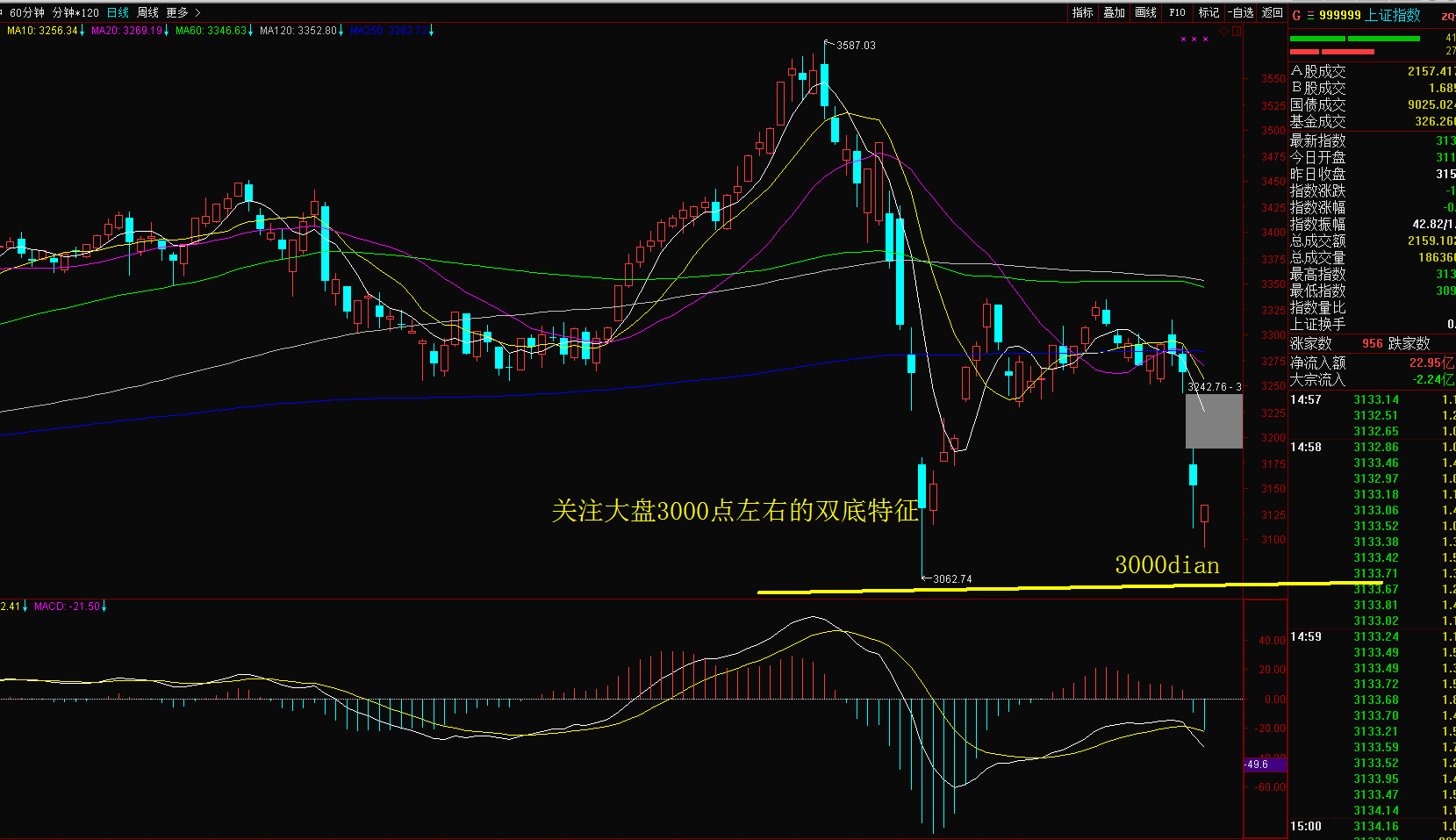Switch to the 周线 weekly period tab
1456x840 pixels.
(147, 12)
